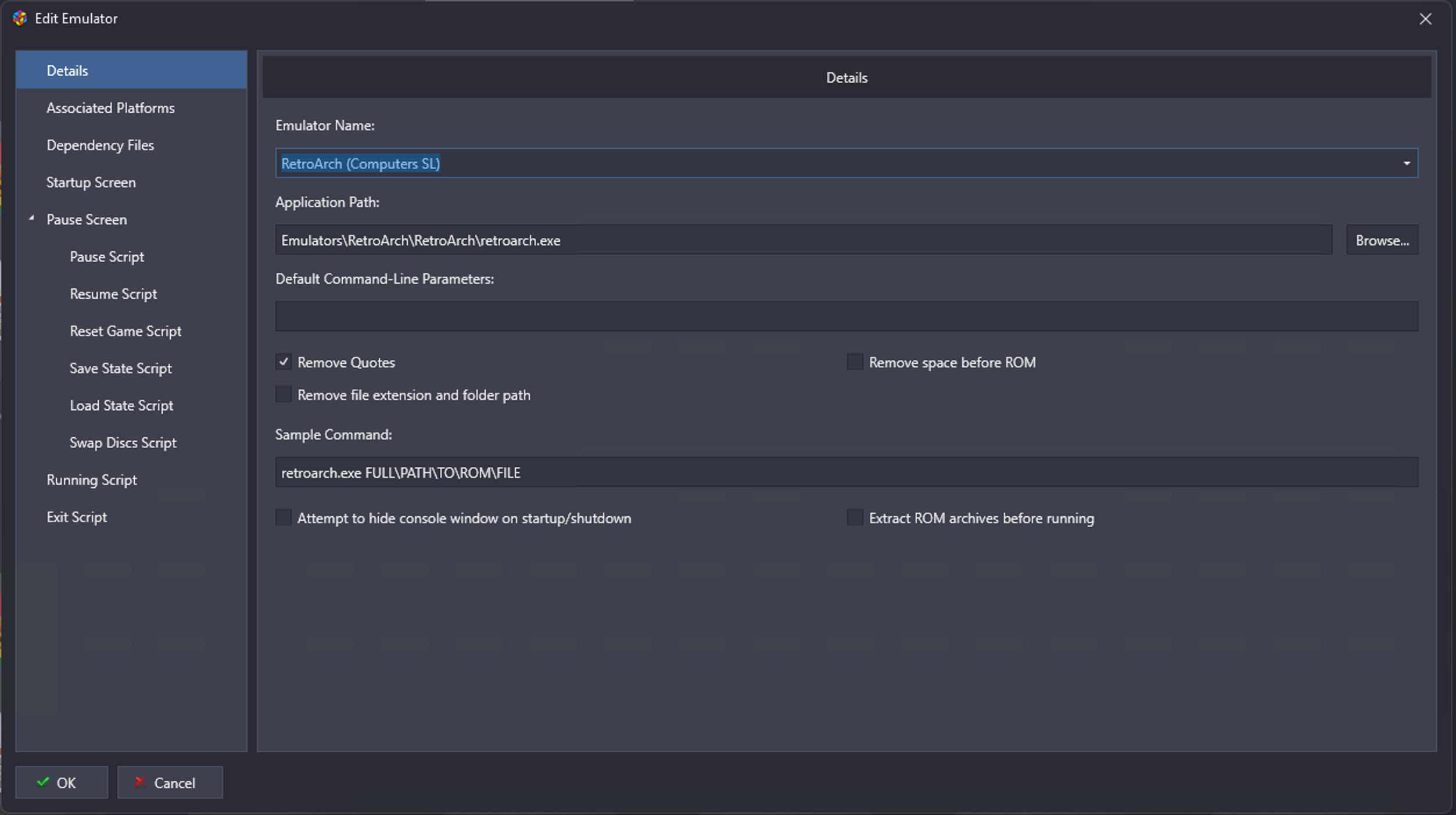Click the Sample Command field
Image resolution: width=1456 pixels, height=815 pixels.
pos(847,472)
